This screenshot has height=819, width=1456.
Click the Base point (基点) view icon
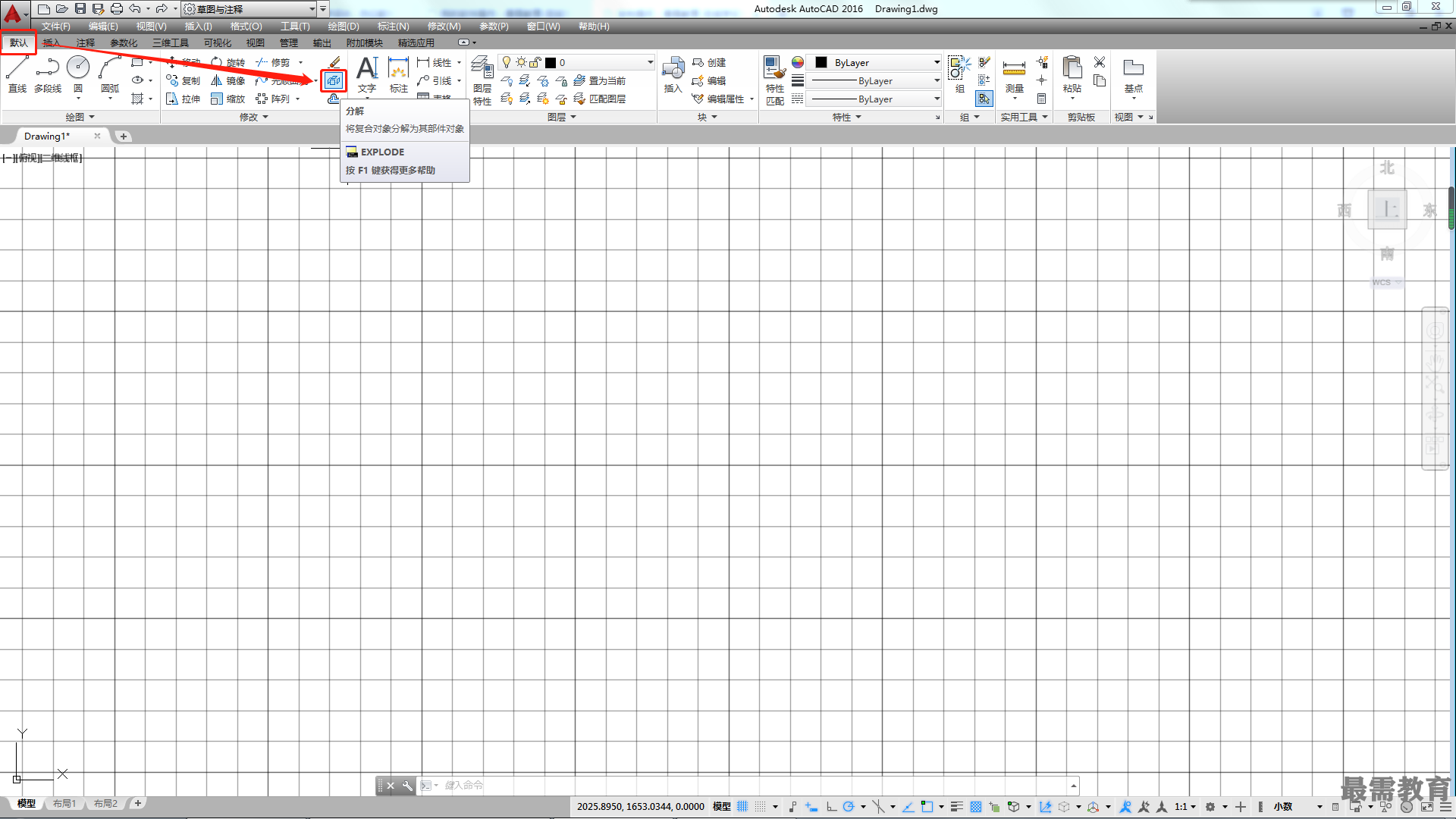1134,74
